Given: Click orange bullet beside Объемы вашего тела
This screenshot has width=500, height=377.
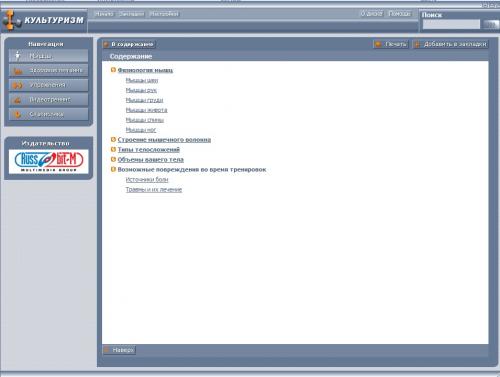Looking at the screenshot, I should pyautogui.click(x=113, y=159).
